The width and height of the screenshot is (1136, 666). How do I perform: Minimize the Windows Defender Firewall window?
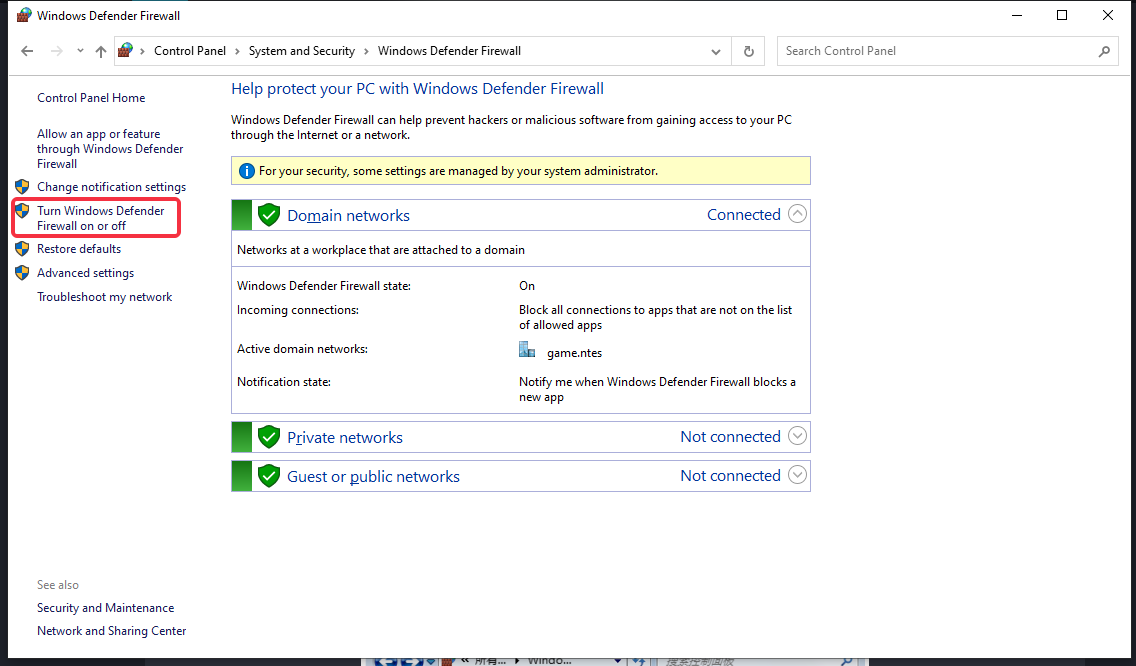click(x=1017, y=15)
